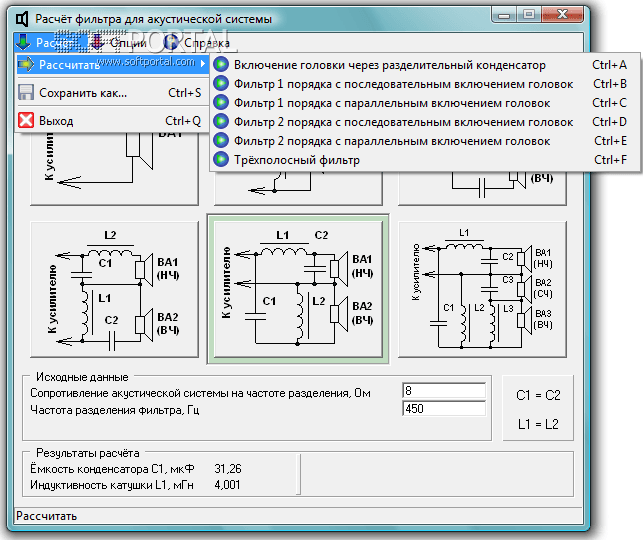Select Фильтр 2 порядка с последовательным включением

click(425, 122)
